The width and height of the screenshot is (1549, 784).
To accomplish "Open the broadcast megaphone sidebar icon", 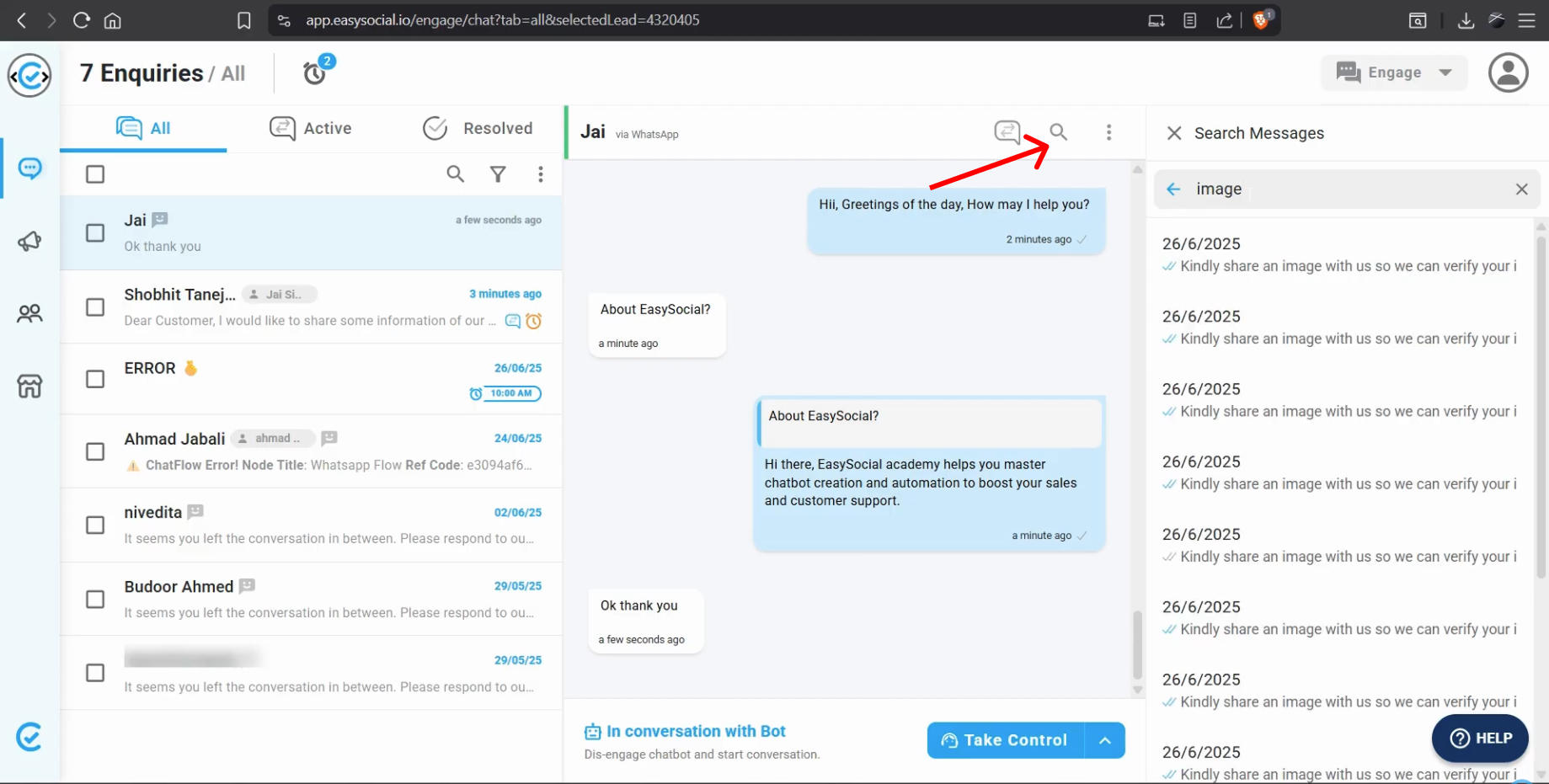I will [x=29, y=242].
